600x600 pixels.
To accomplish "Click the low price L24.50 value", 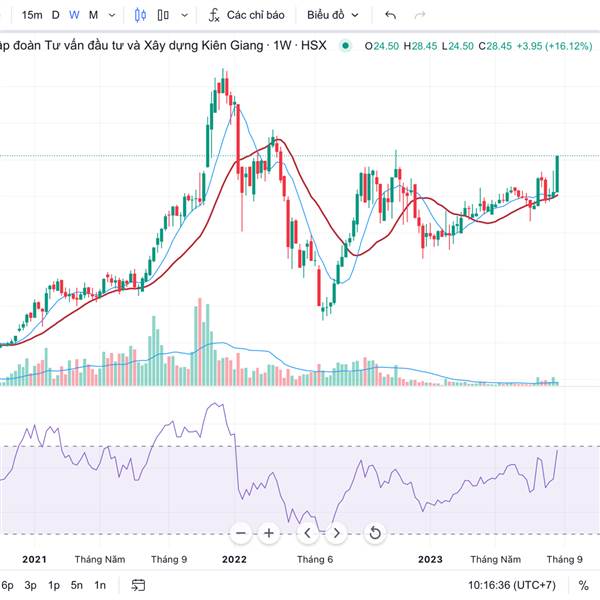I will coord(458,46).
